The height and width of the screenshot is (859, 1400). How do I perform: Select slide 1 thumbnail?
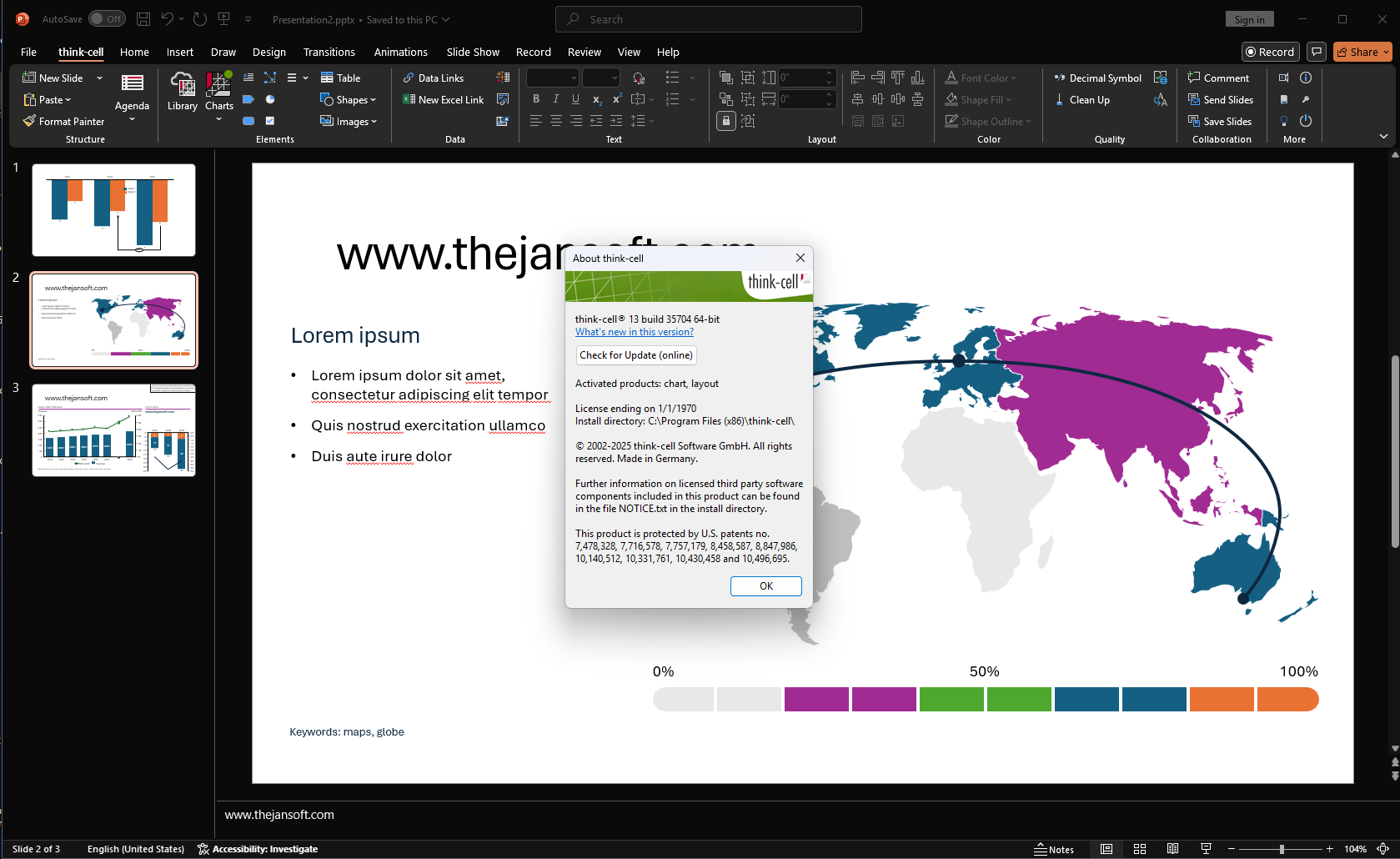coord(113,209)
